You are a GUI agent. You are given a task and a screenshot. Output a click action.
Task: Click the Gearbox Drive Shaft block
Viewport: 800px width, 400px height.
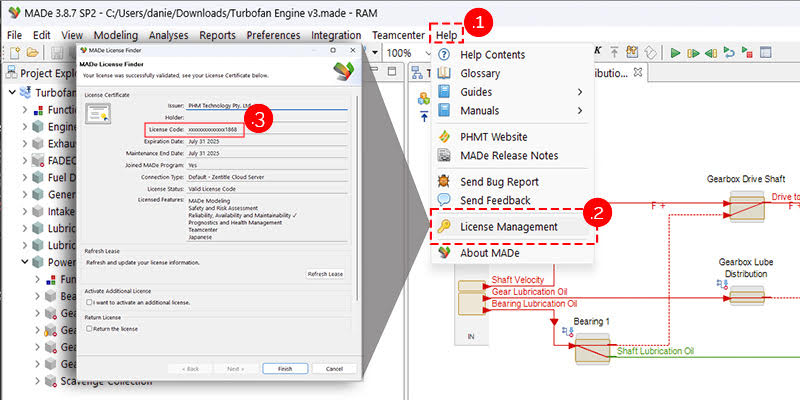coord(746,206)
